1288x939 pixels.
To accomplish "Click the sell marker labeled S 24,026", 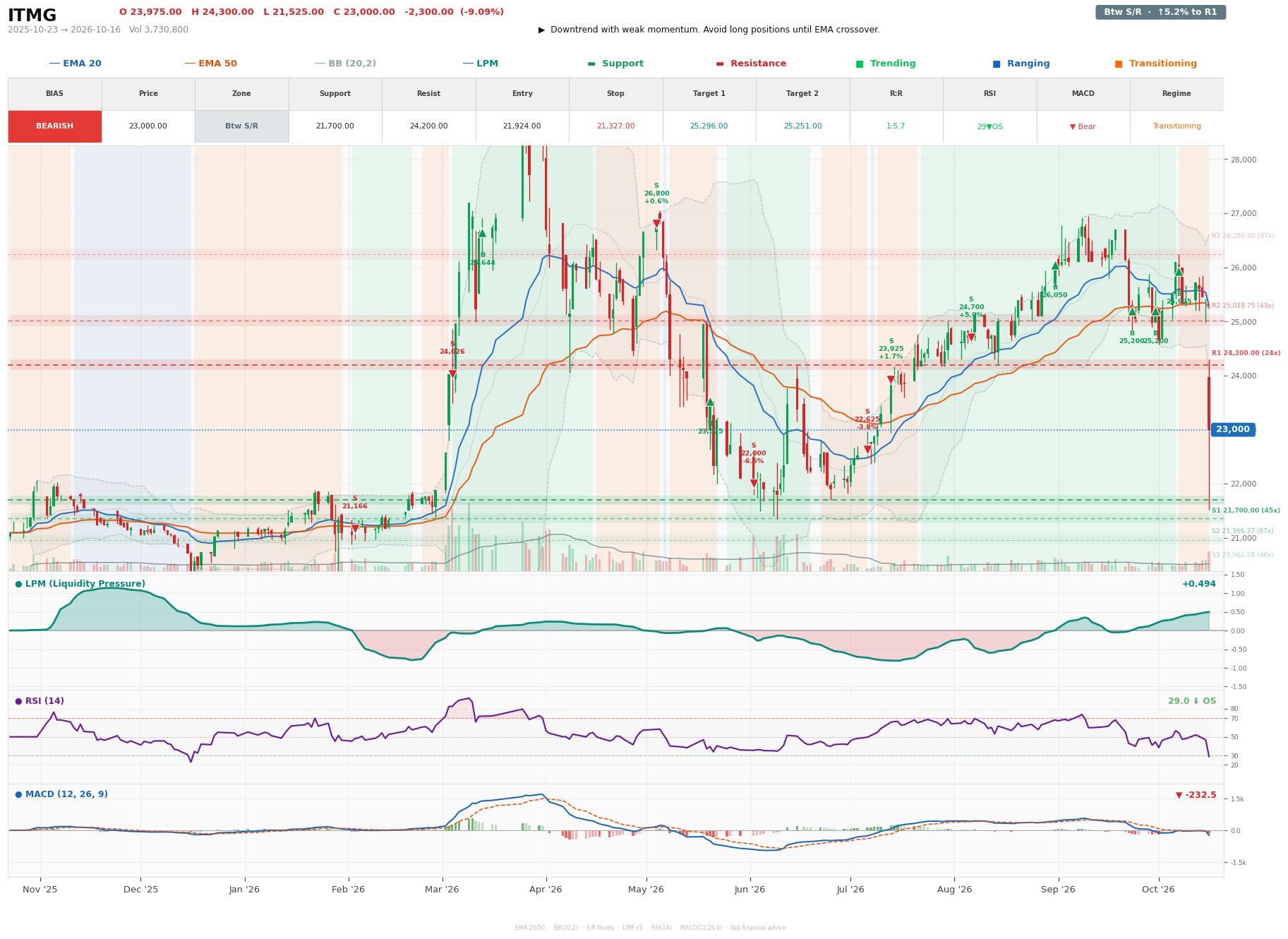I will click(x=452, y=374).
